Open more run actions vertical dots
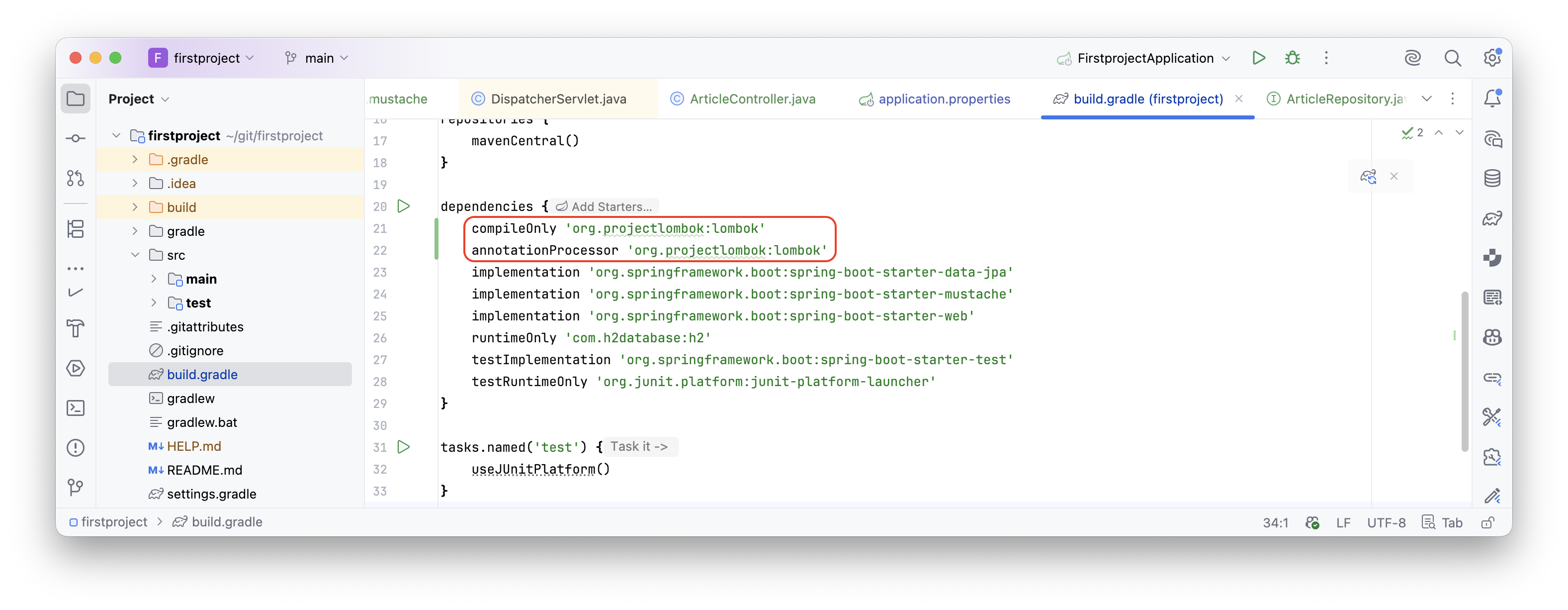The width and height of the screenshot is (1568, 610). pyautogui.click(x=1326, y=58)
